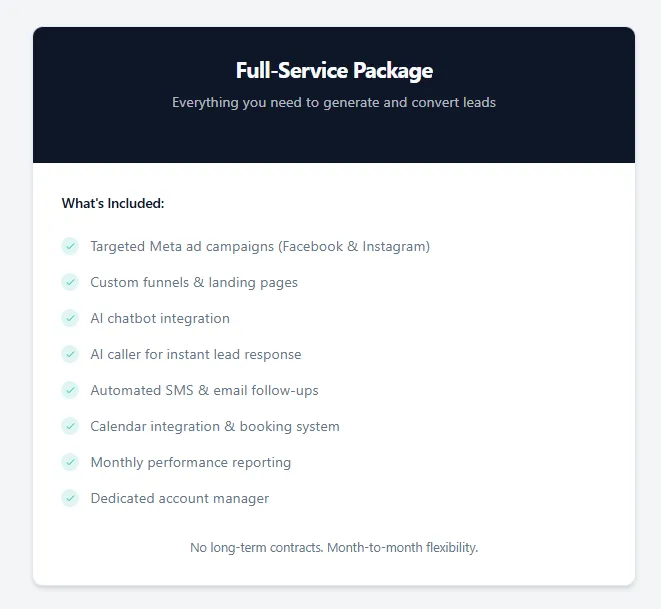The image size is (661, 609).
Task: Click the No long-term contracts footer note
Action: [x=334, y=547]
